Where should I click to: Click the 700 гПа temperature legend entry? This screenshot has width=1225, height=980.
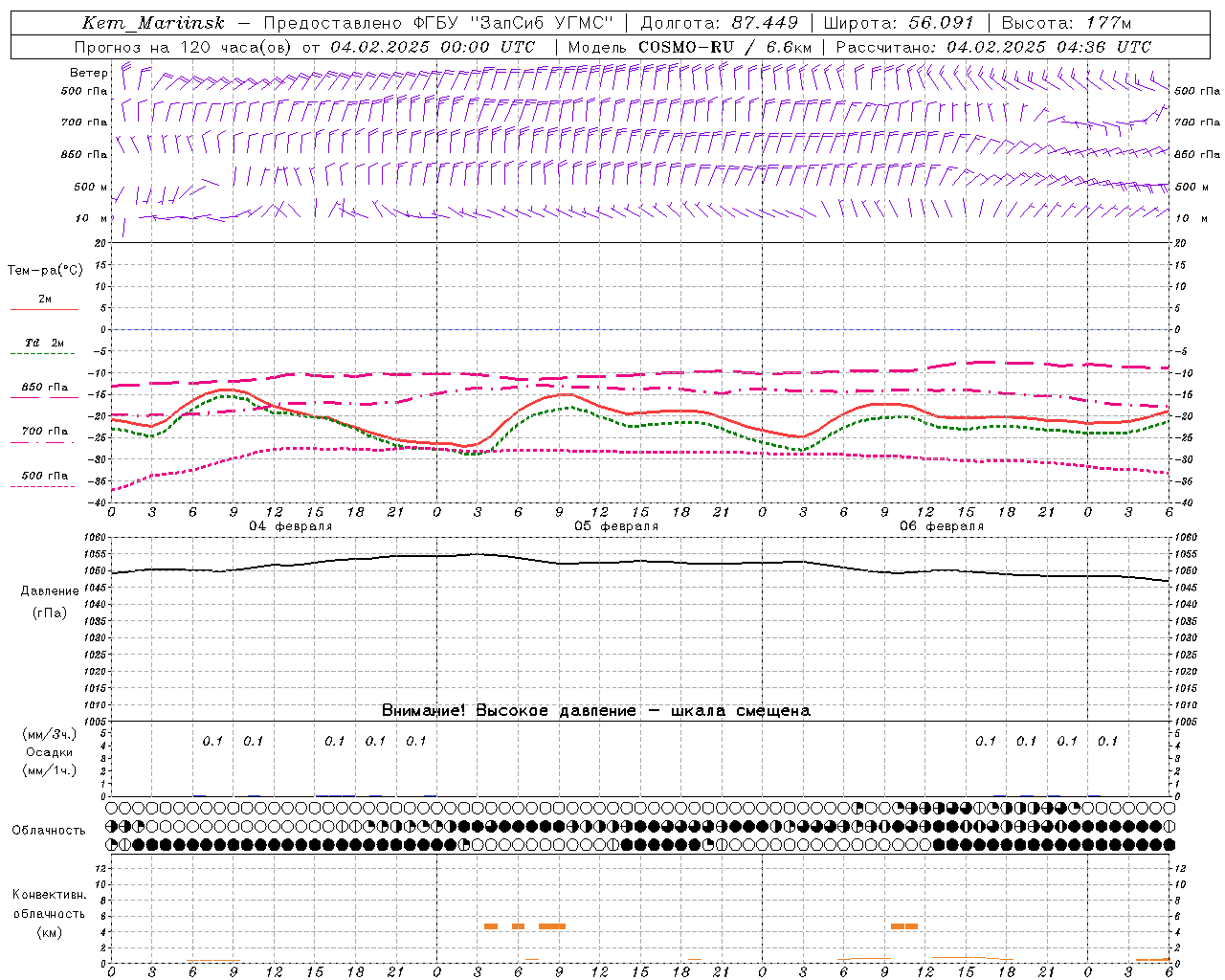(x=44, y=431)
